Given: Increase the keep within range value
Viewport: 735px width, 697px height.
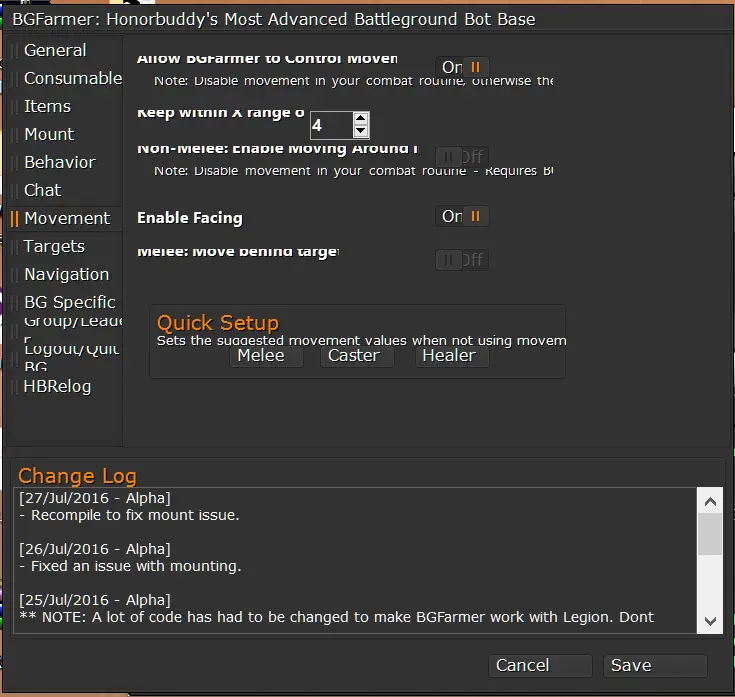Looking at the screenshot, I should coord(360,118).
